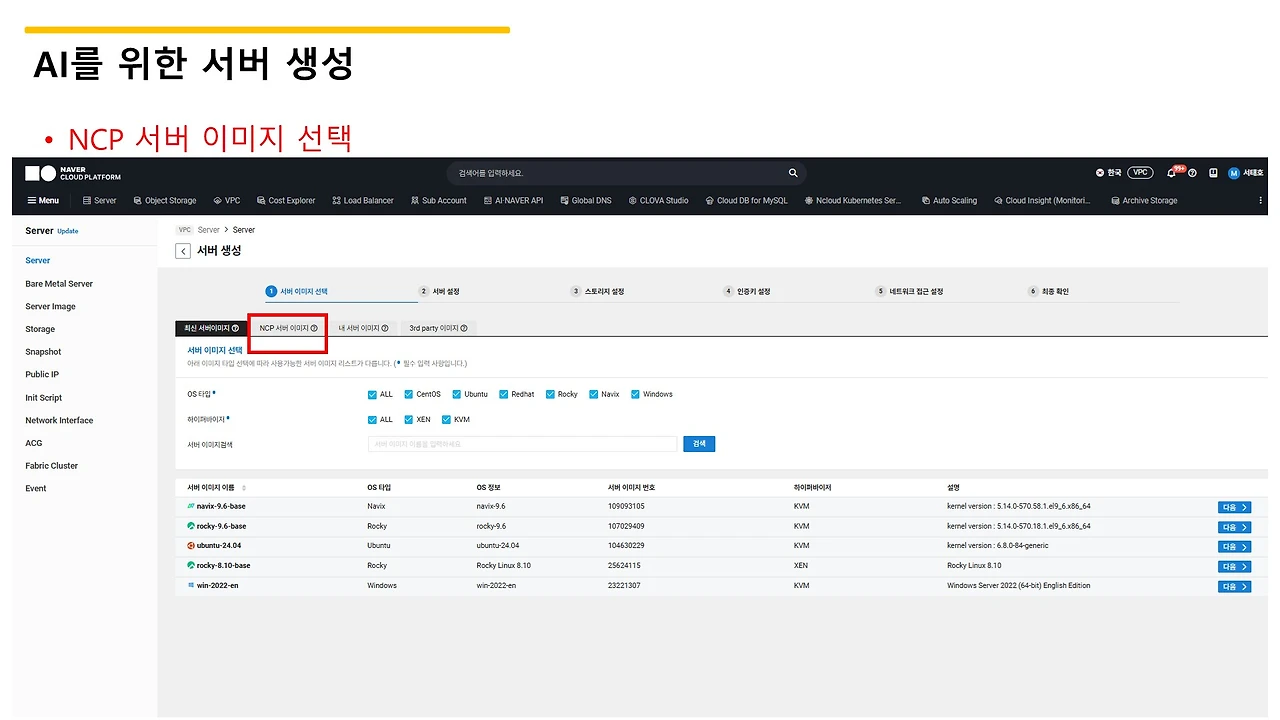Open ACG in the sidebar
Screen dimensions: 1280x720
click(34, 443)
